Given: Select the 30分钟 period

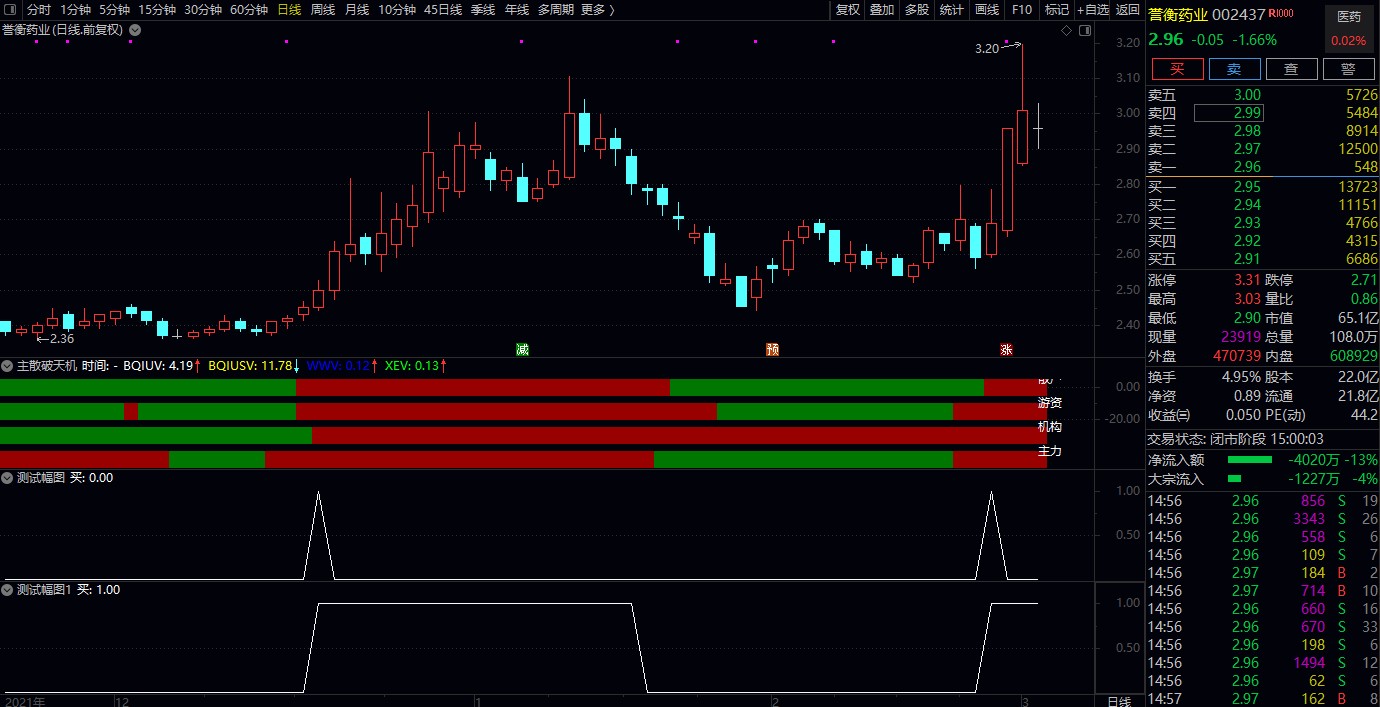Looking at the screenshot, I should (x=203, y=10).
